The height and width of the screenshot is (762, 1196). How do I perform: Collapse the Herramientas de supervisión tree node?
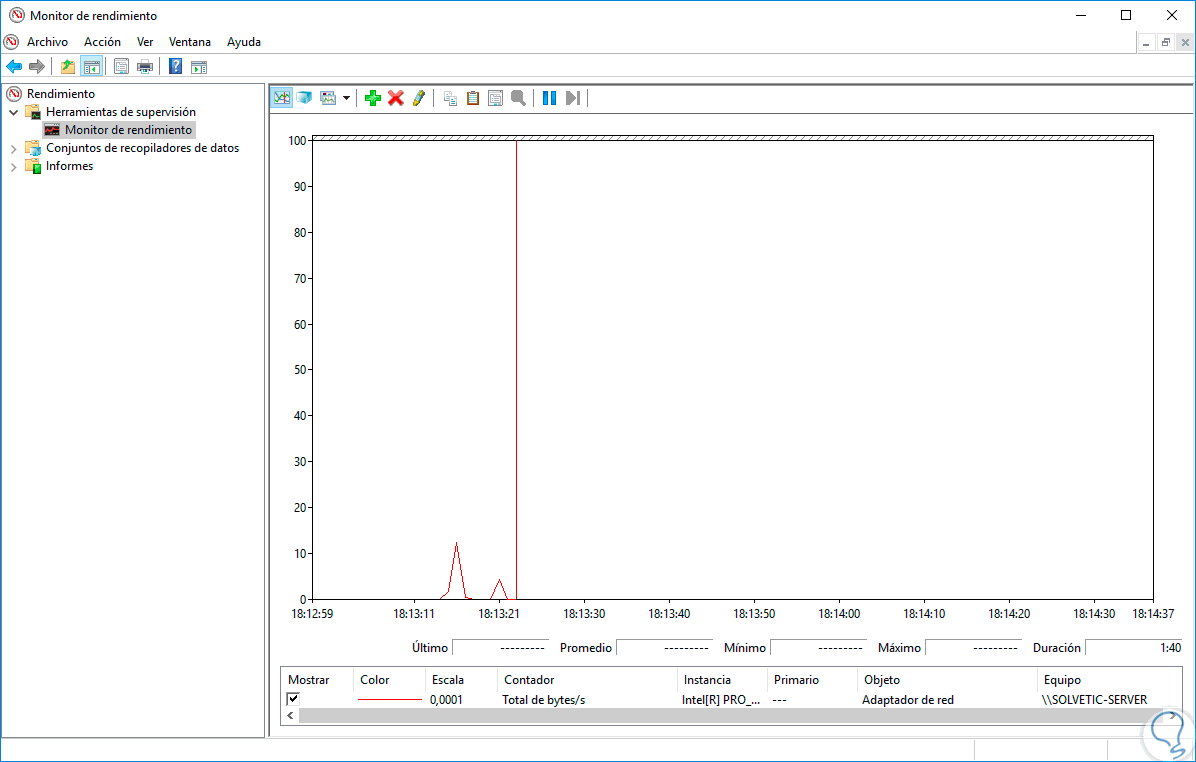(14, 113)
